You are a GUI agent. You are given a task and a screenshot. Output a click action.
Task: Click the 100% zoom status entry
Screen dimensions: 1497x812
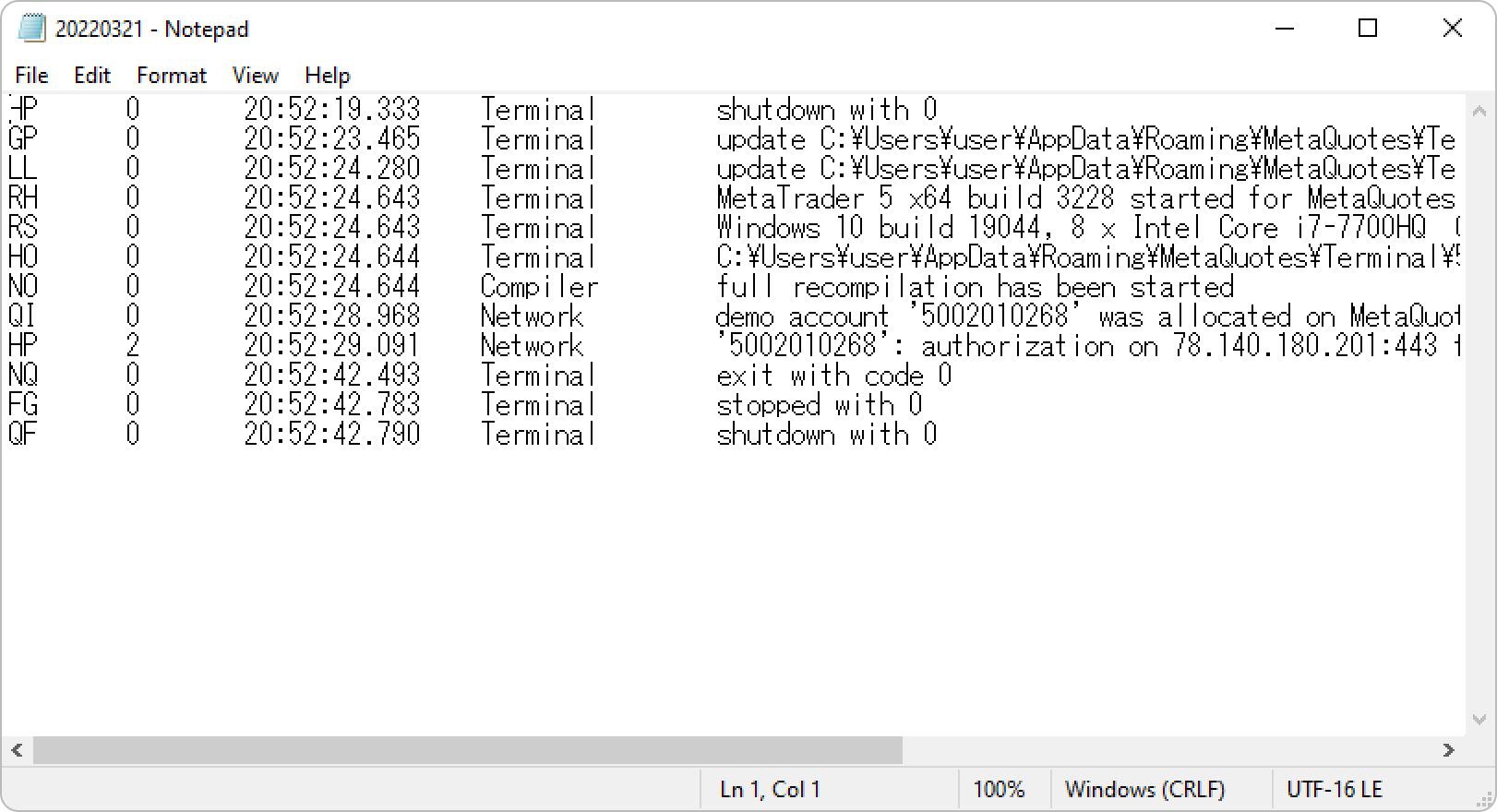tap(999, 790)
